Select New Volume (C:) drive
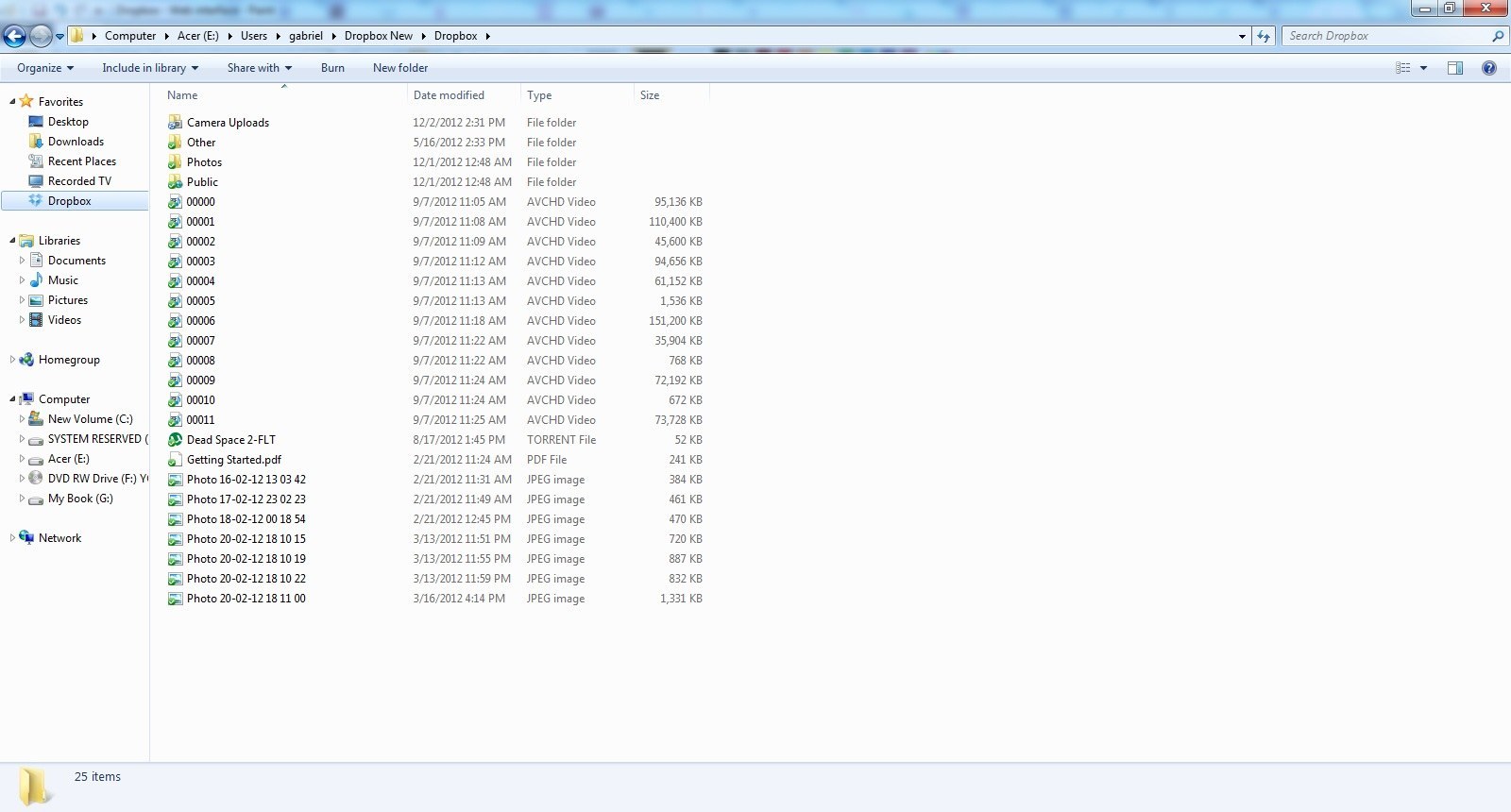The image size is (1511, 812). point(90,419)
